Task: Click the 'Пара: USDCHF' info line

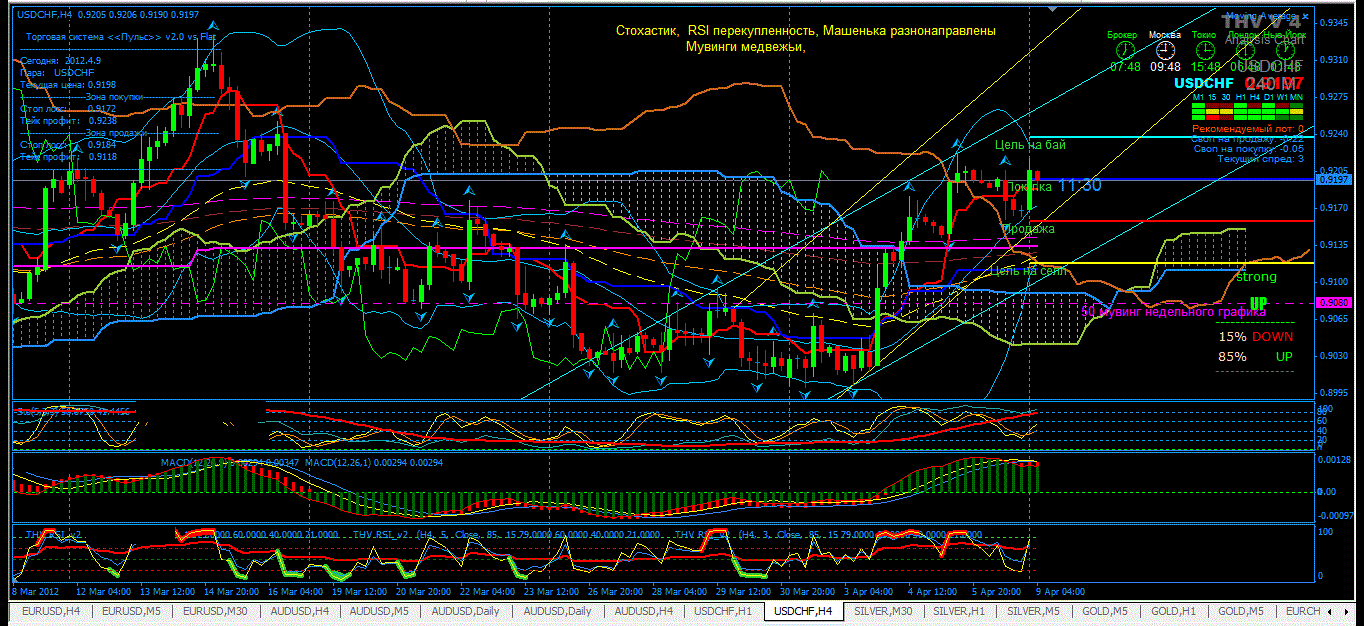Action: [x=58, y=72]
